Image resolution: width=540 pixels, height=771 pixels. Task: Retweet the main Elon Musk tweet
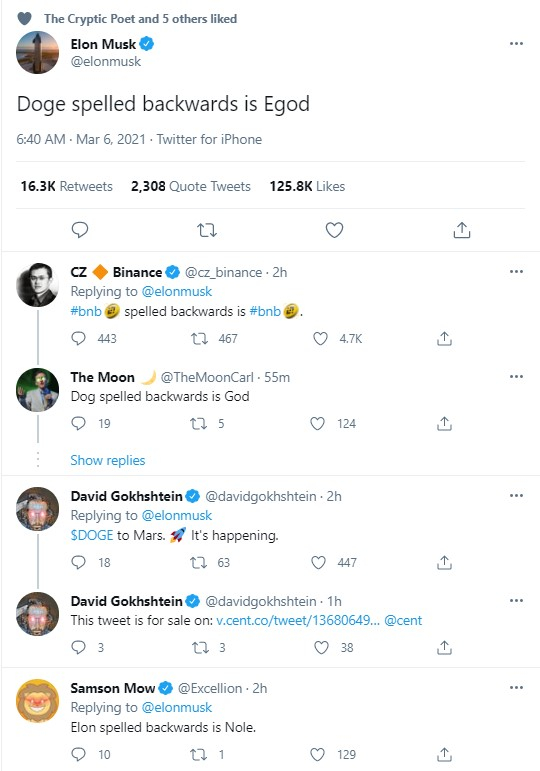click(207, 230)
